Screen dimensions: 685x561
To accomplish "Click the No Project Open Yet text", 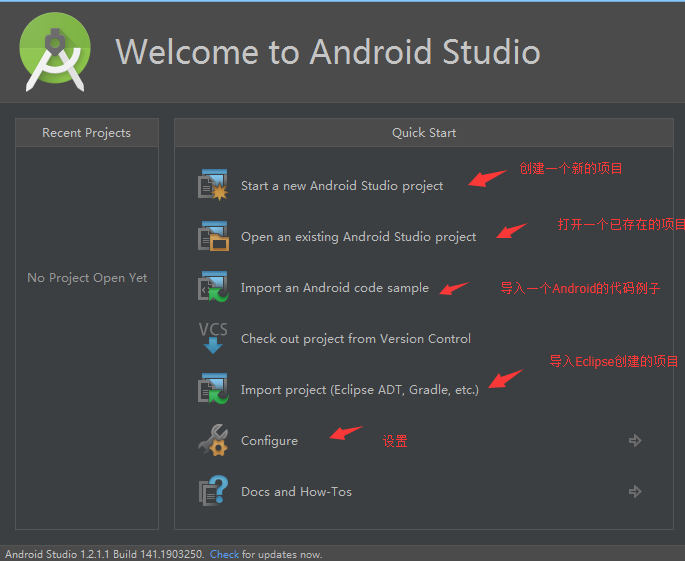I will tap(87, 278).
